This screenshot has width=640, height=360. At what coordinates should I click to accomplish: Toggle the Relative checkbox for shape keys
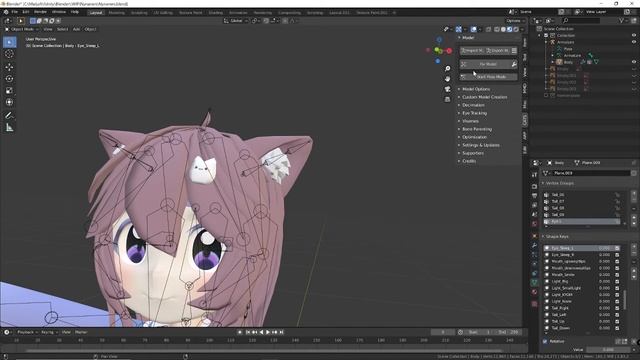(x=545, y=341)
